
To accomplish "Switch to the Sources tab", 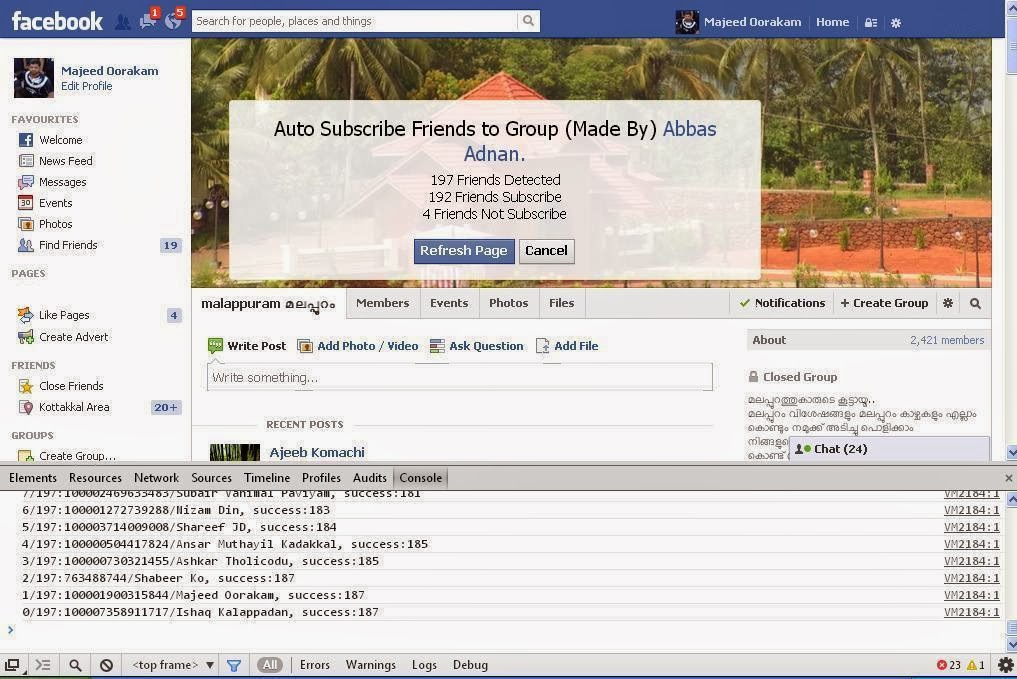I will click(x=211, y=478).
